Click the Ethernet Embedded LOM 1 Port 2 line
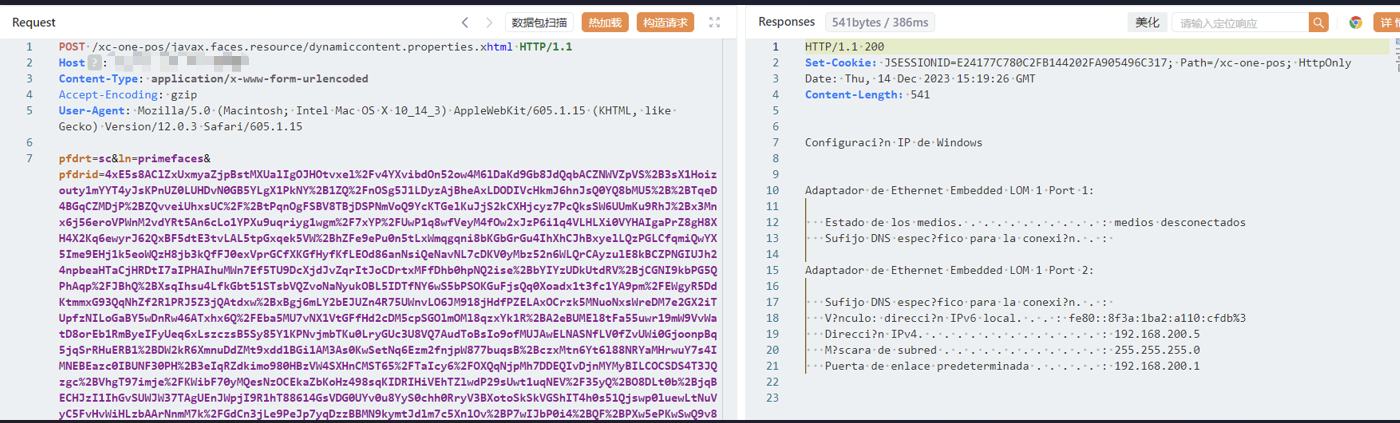Screen dimensions: 1400x423 coord(949,271)
